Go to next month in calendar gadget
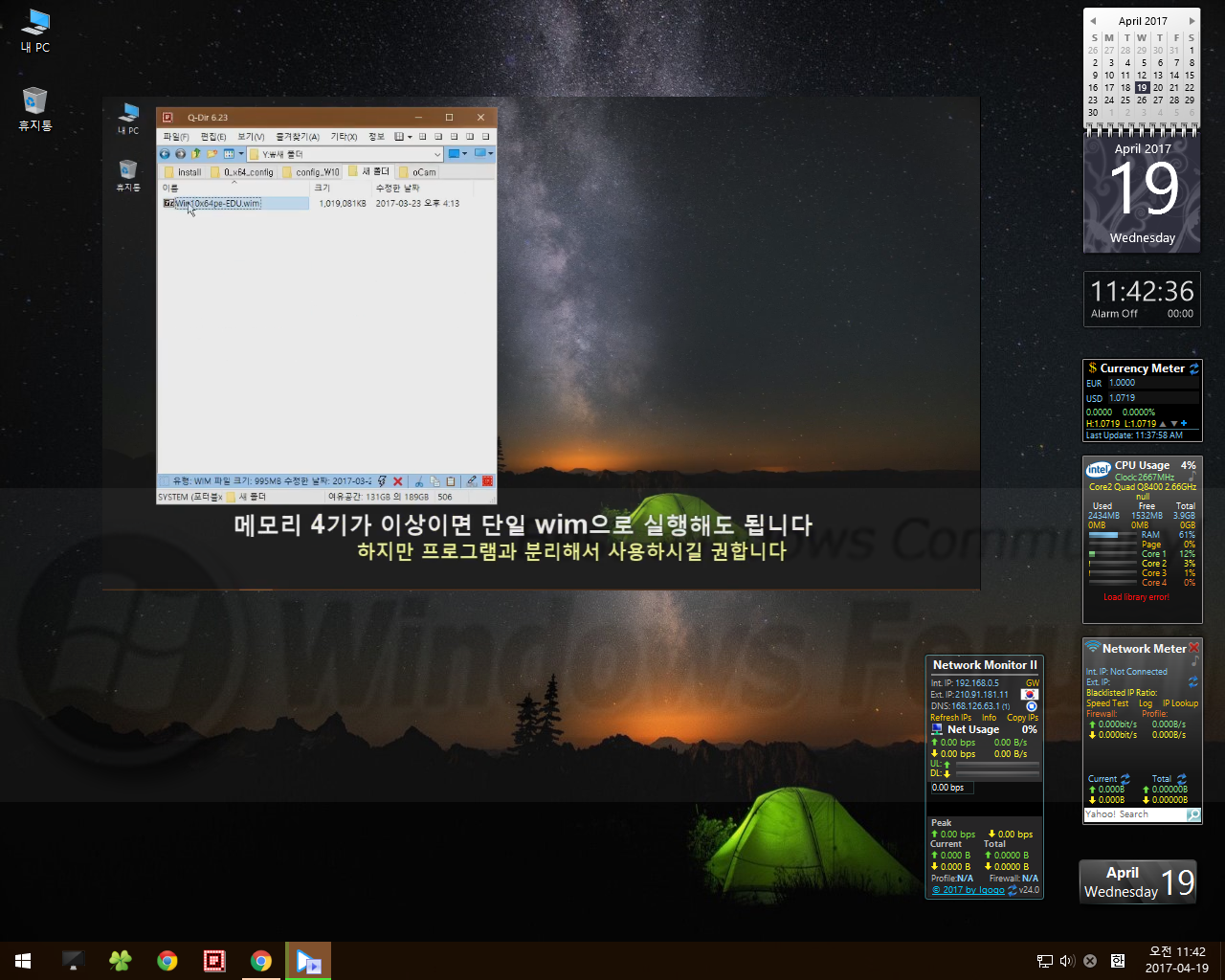The width and height of the screenshot is (1225, 980). (1192, 20)
